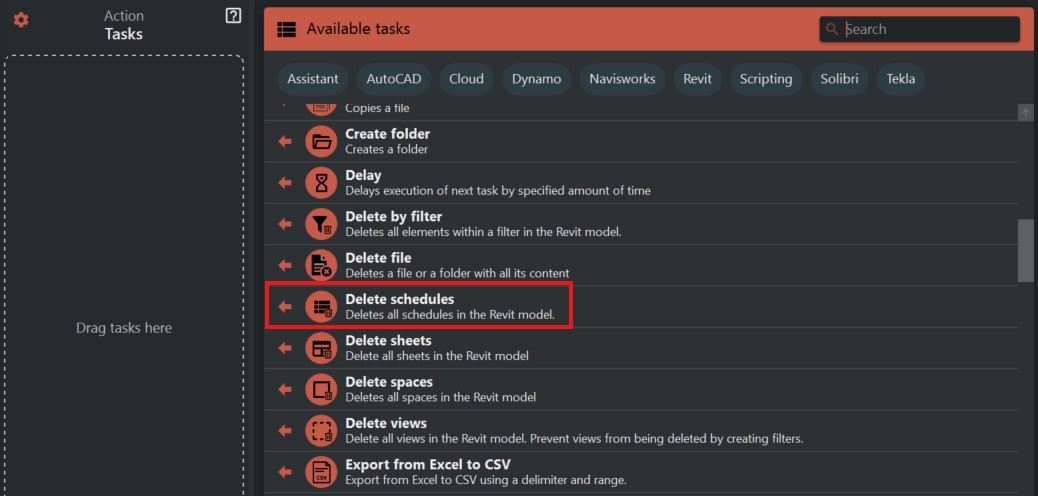Screen dimensions: 1038x496
Task: Click 'Copies a file' description text
Action: coord(377,109)
